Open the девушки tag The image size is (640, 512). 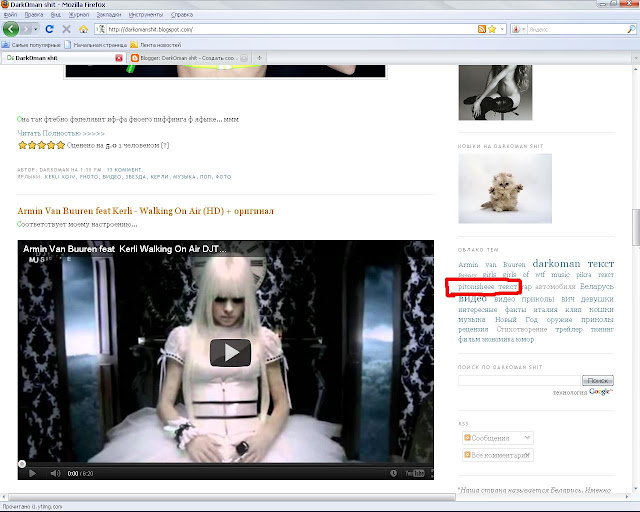[597, 299]
